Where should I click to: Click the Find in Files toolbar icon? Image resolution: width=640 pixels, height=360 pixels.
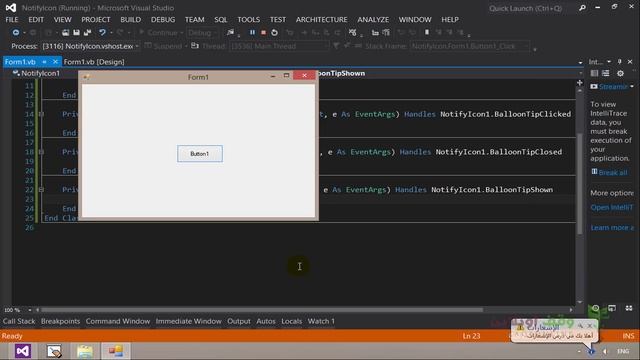pyautogui.click(x=230, y=32)
